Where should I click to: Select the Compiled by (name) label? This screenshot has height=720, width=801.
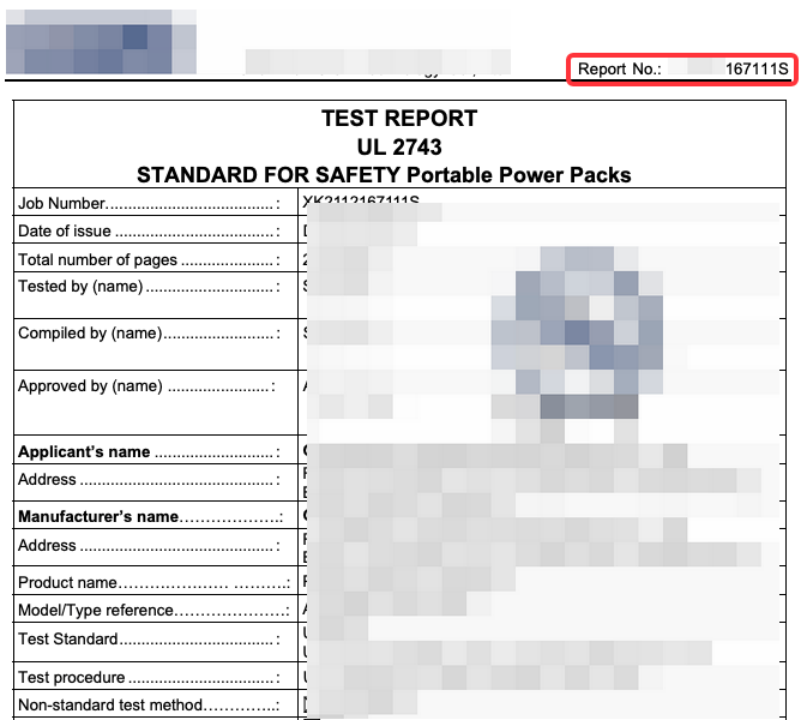tap(89, 334)
